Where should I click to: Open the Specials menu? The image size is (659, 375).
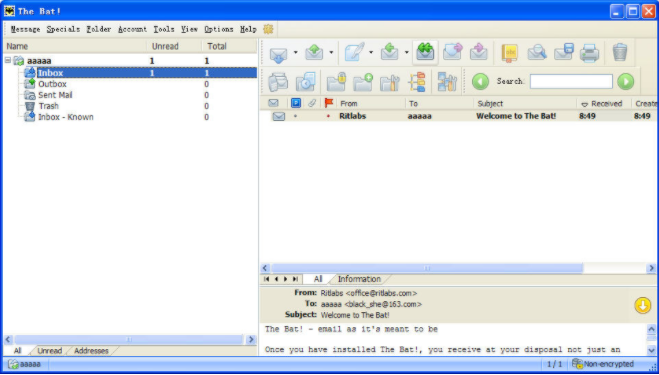63,29
